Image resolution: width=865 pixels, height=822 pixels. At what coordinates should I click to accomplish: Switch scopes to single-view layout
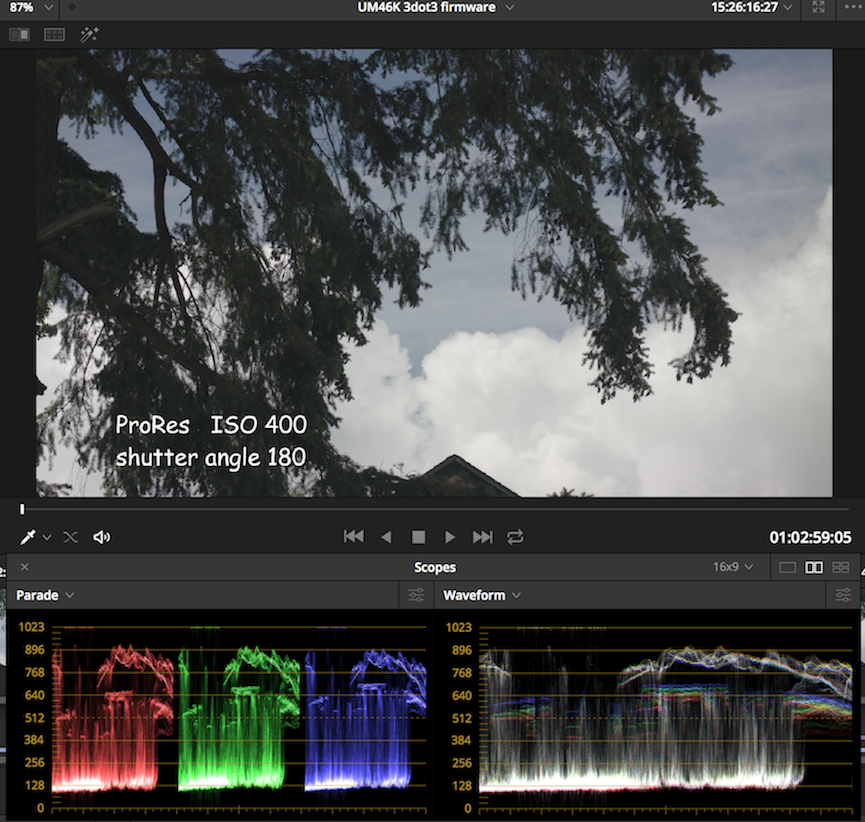pos(787,568)
